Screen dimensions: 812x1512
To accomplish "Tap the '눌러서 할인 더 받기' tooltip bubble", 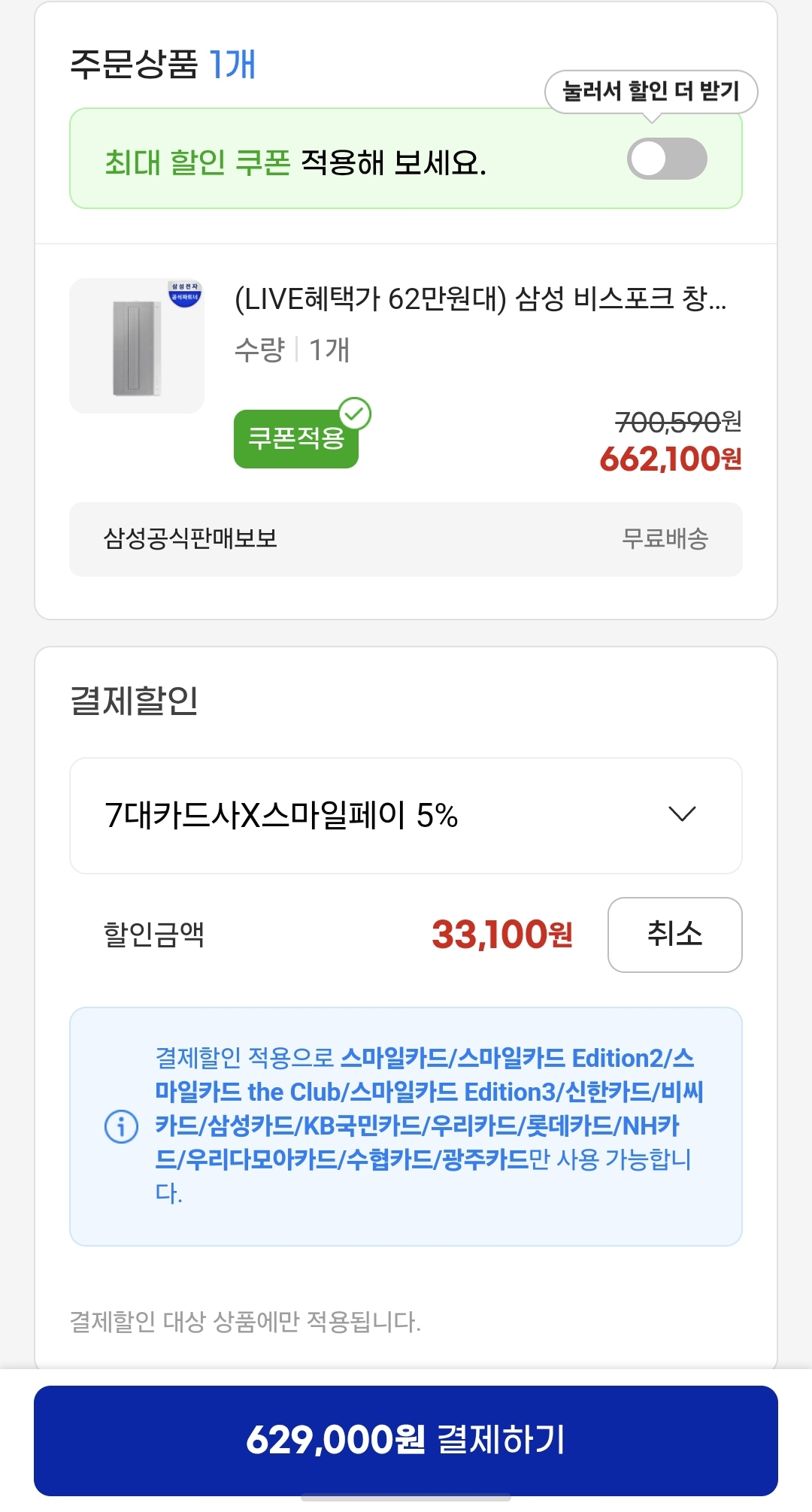I will click(651, 92).
